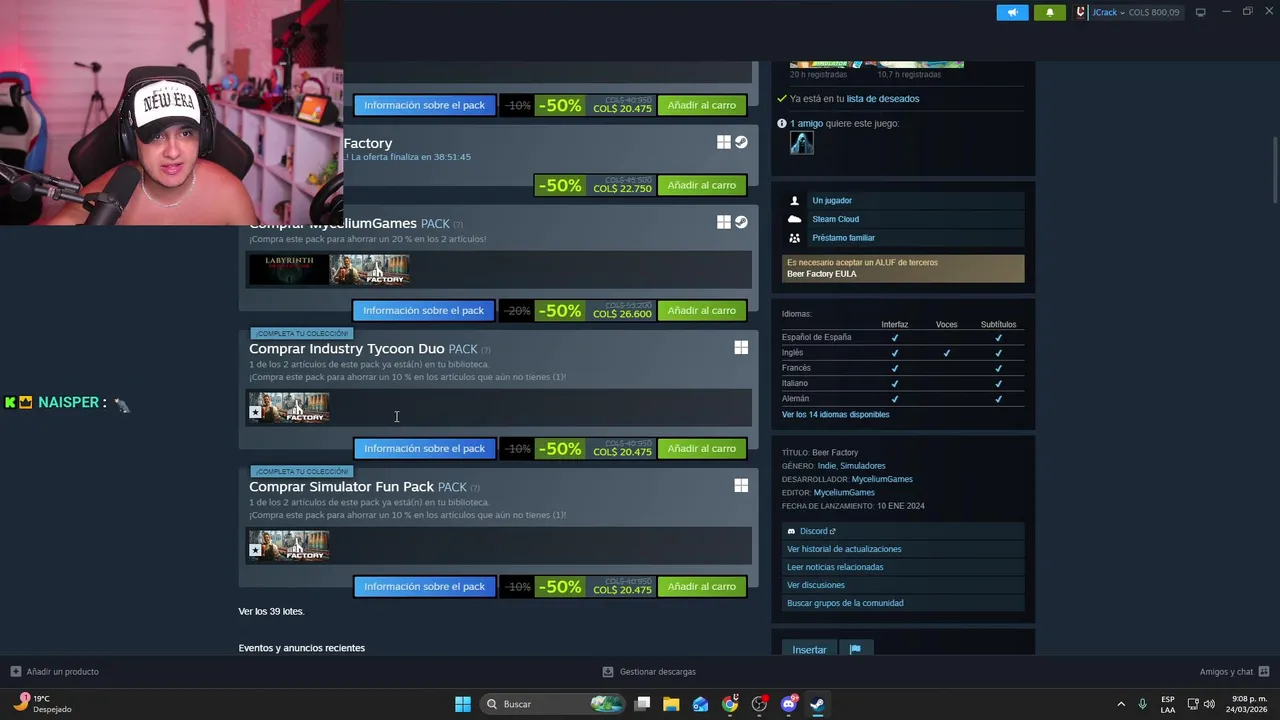Click the (?) help next to MyceliumGames PACK
Image resolution: width=1280 pixels, height=720 pixels.
coord(458,224)
